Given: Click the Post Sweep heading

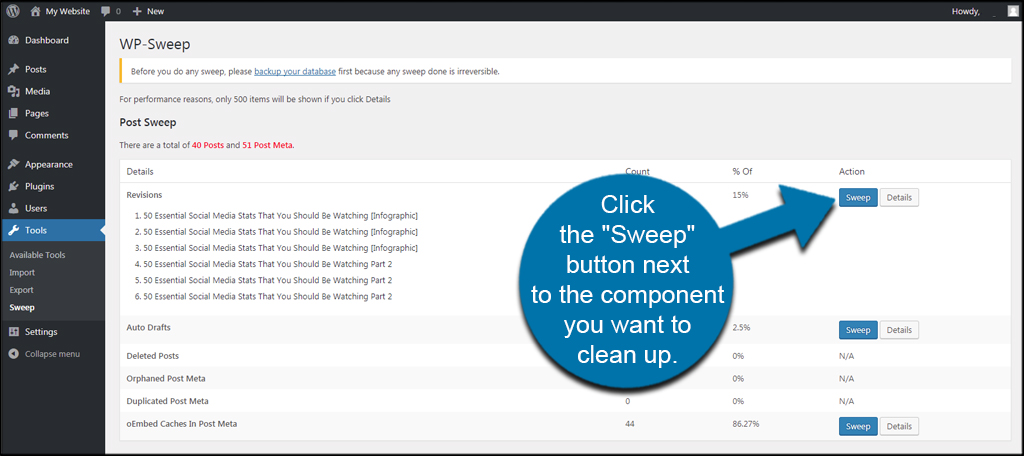Looking at the screenshot, I should tap(148, 122).
